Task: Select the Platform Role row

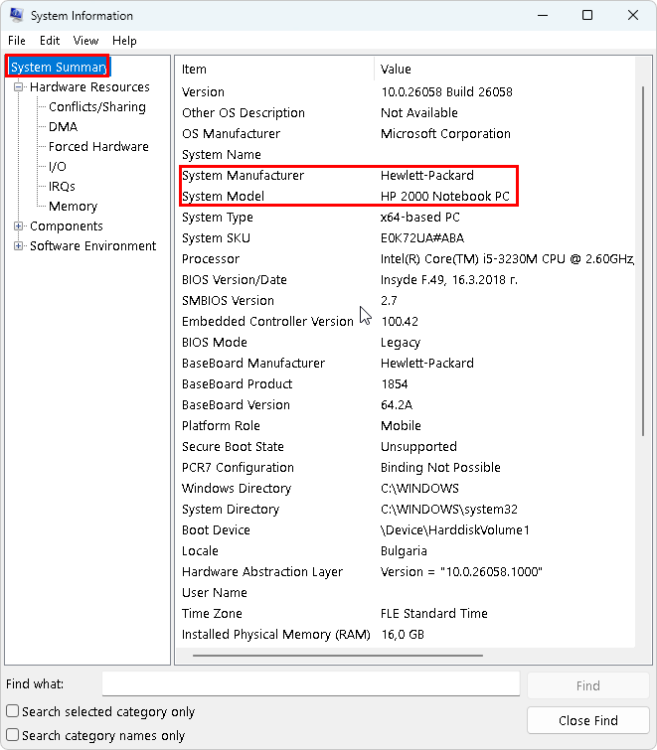Action: point(405,426)
